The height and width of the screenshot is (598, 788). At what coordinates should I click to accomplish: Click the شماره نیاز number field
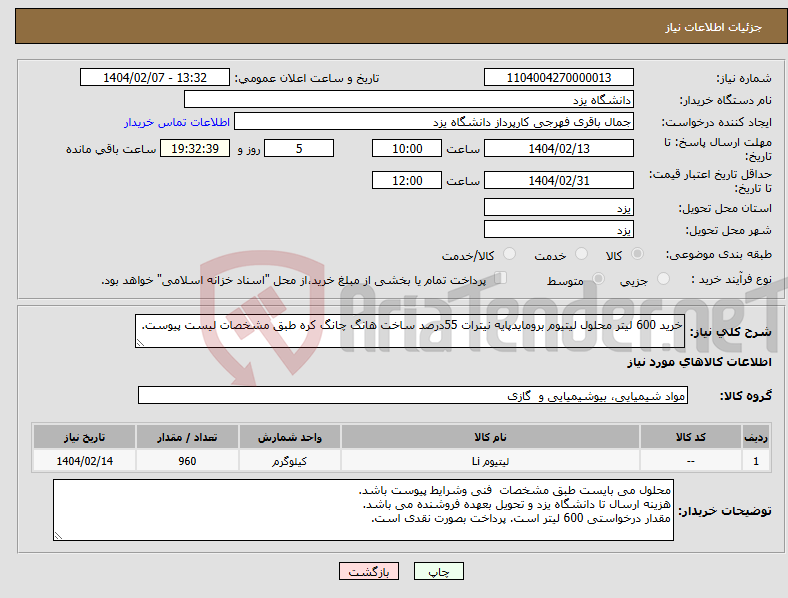558,77
